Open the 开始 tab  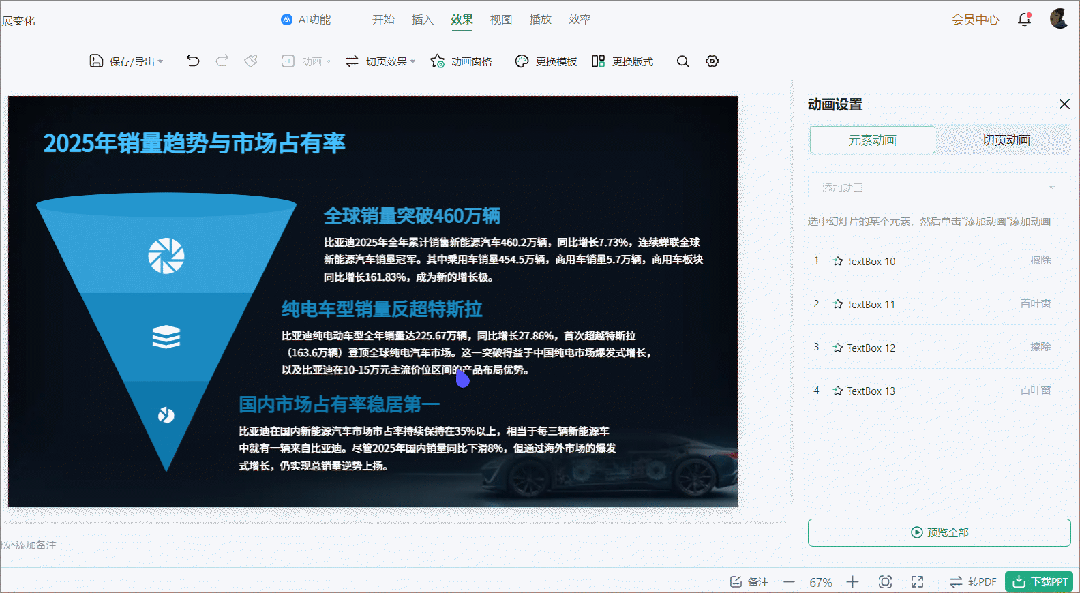[384, 20]
